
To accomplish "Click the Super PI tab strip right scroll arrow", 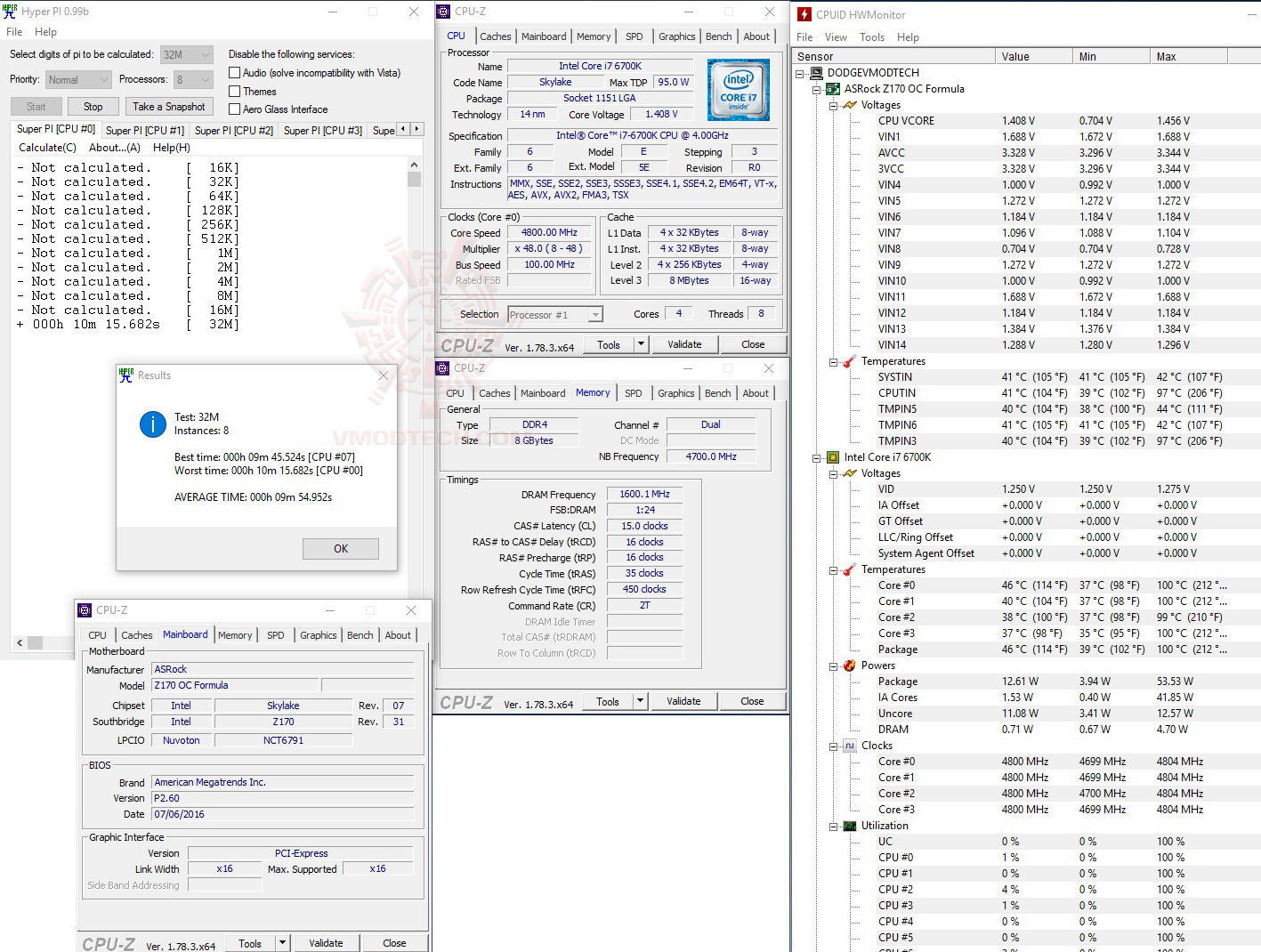I will [416, 129].
